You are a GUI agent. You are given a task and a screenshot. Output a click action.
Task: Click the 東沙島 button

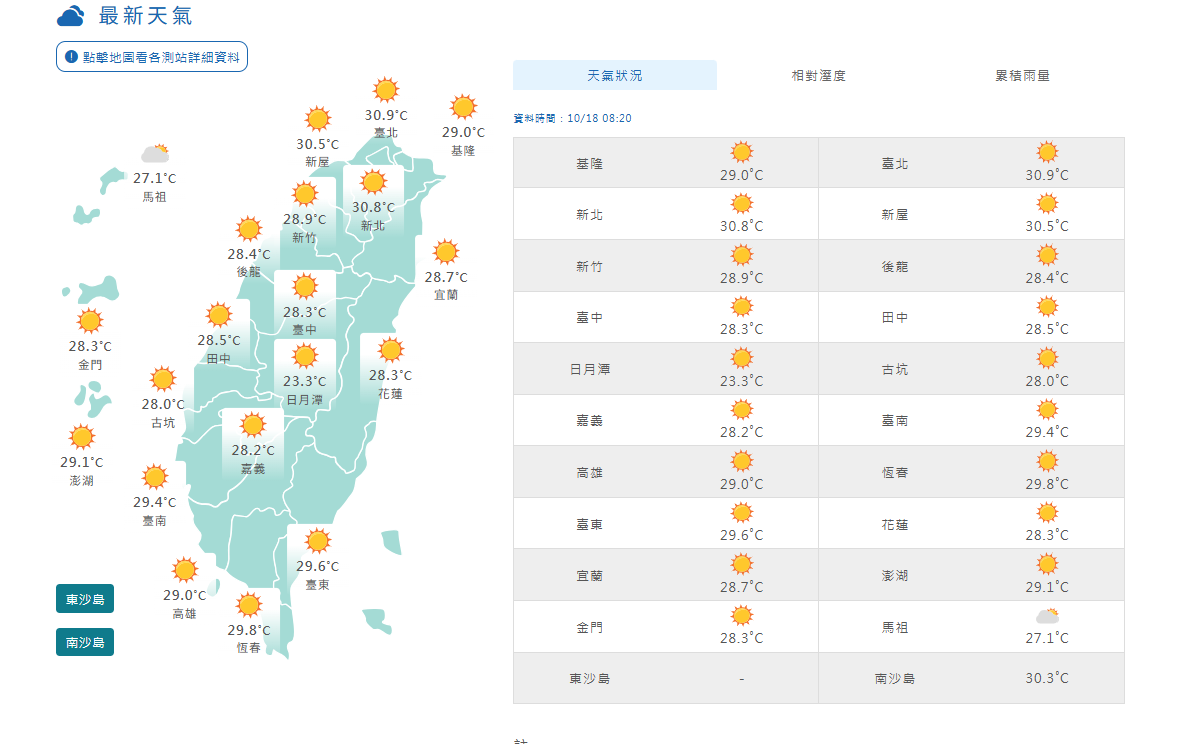85,599
